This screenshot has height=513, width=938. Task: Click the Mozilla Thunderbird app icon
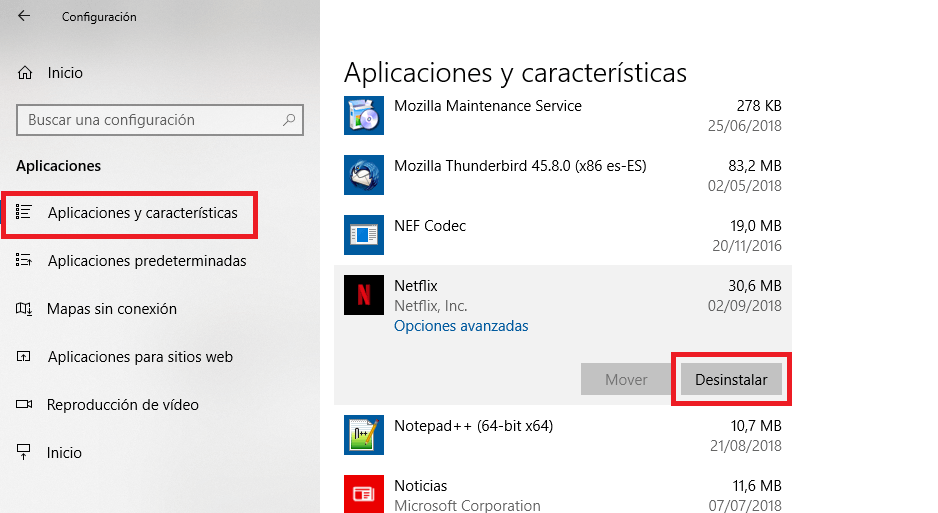pyautogui.click(x=364, y=175)
